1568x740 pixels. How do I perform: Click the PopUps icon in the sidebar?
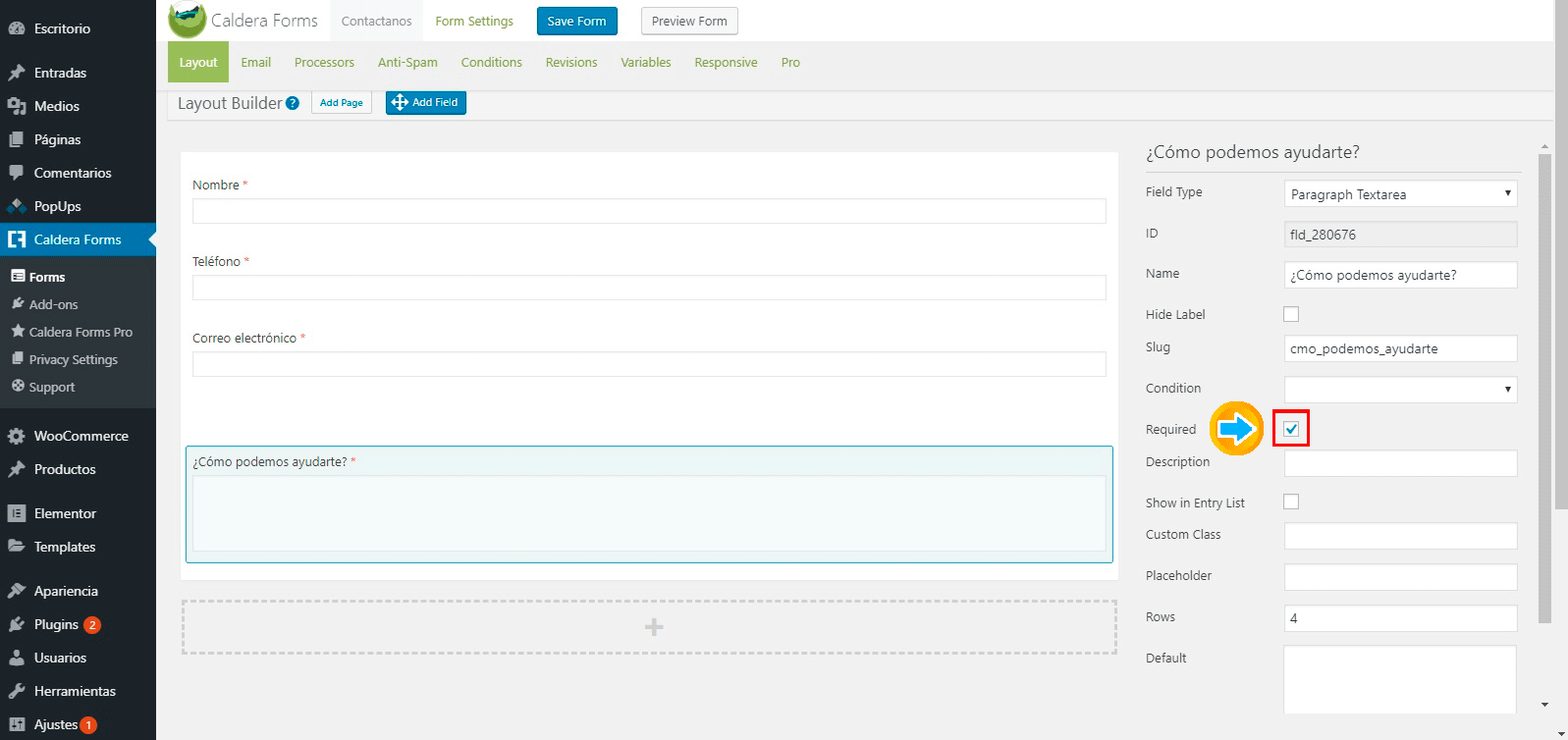pyautogui.click(x=17, y=206)
